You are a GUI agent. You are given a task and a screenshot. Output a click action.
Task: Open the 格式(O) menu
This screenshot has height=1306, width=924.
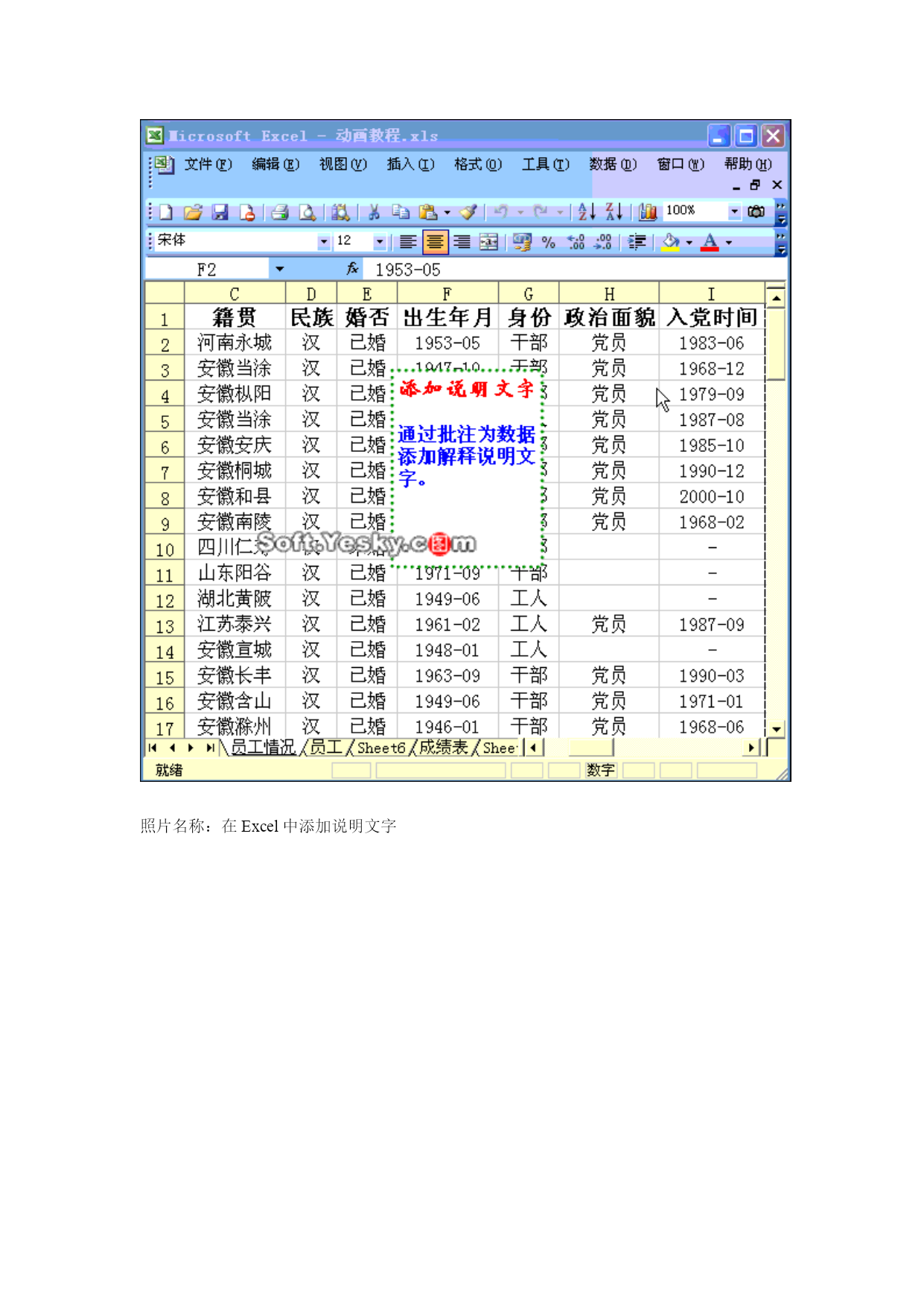[x=478, y=164]
